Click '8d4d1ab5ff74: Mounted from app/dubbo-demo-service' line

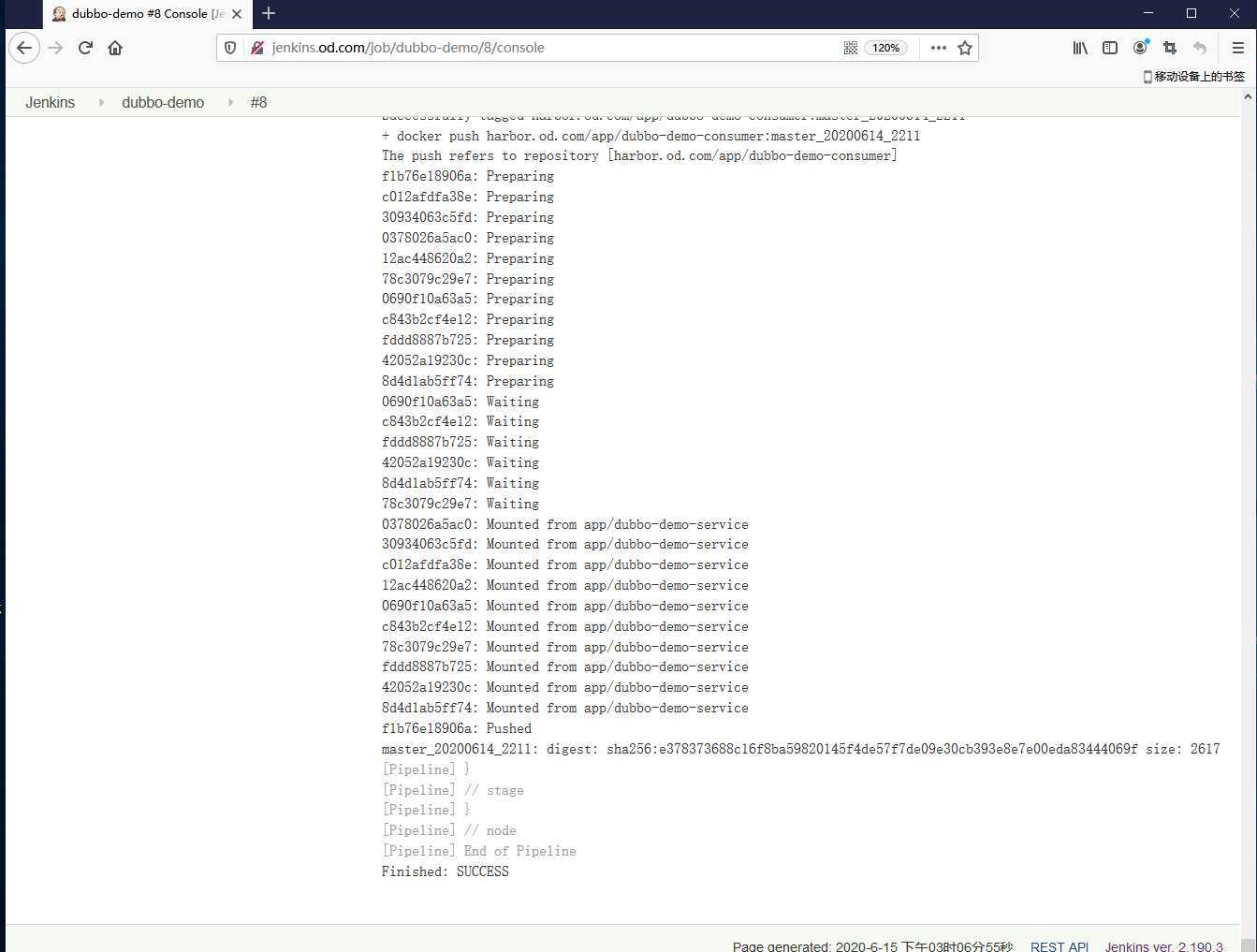(x=565, y=708)
